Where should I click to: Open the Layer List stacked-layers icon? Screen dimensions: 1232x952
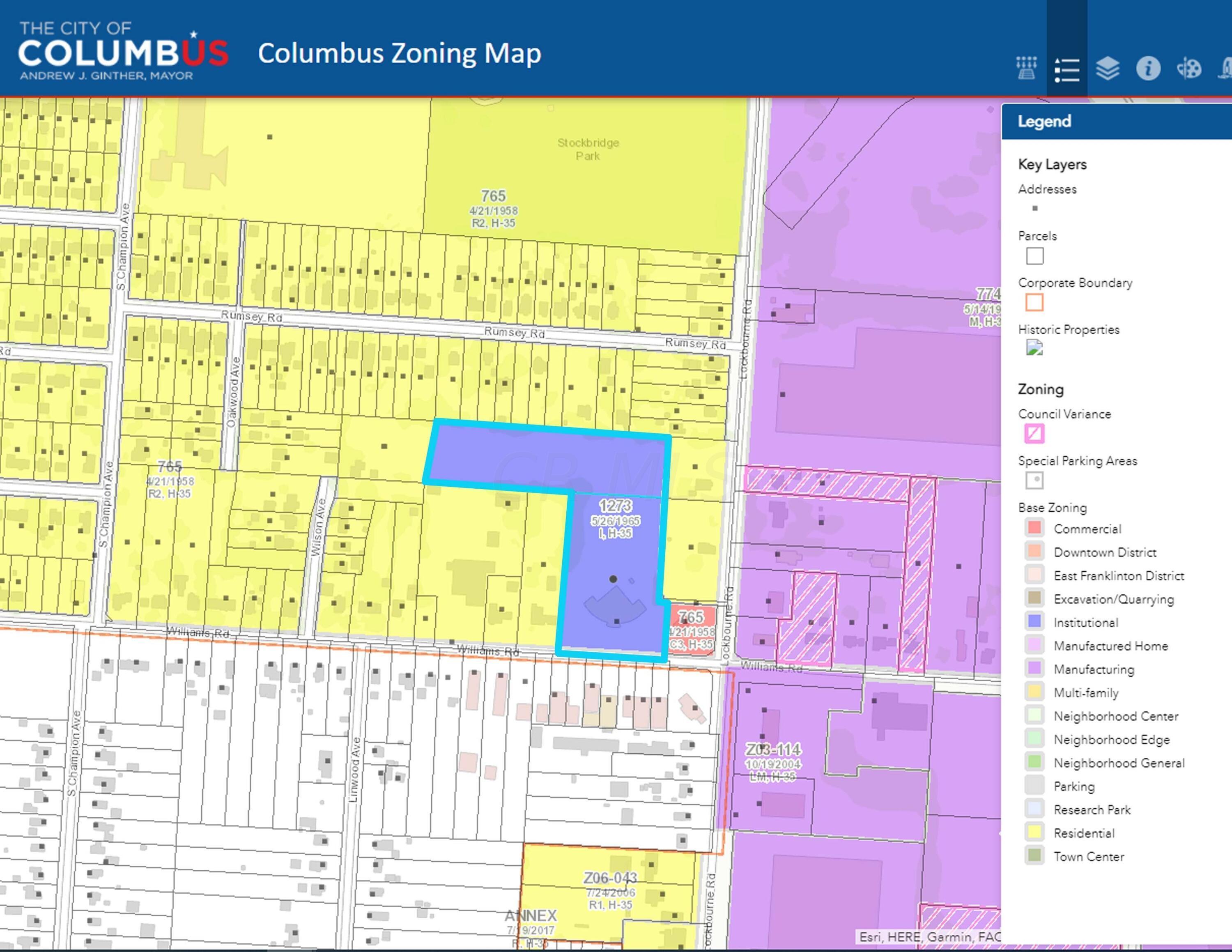1107,68
